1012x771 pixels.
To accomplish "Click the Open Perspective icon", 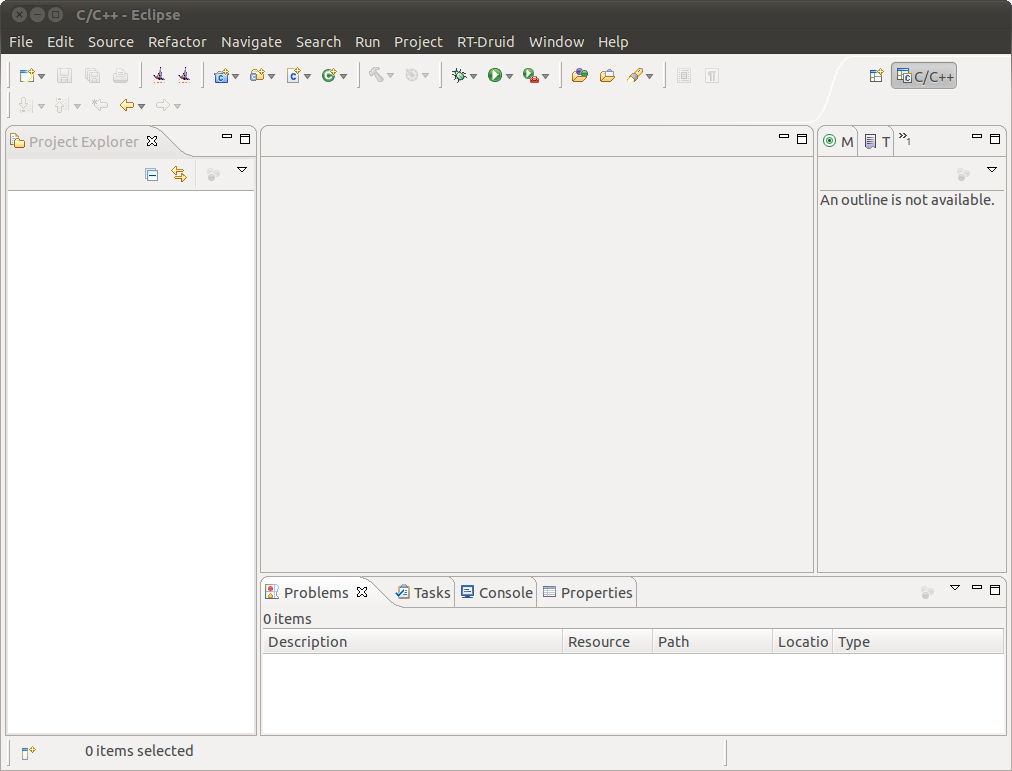I will point(876,75).
